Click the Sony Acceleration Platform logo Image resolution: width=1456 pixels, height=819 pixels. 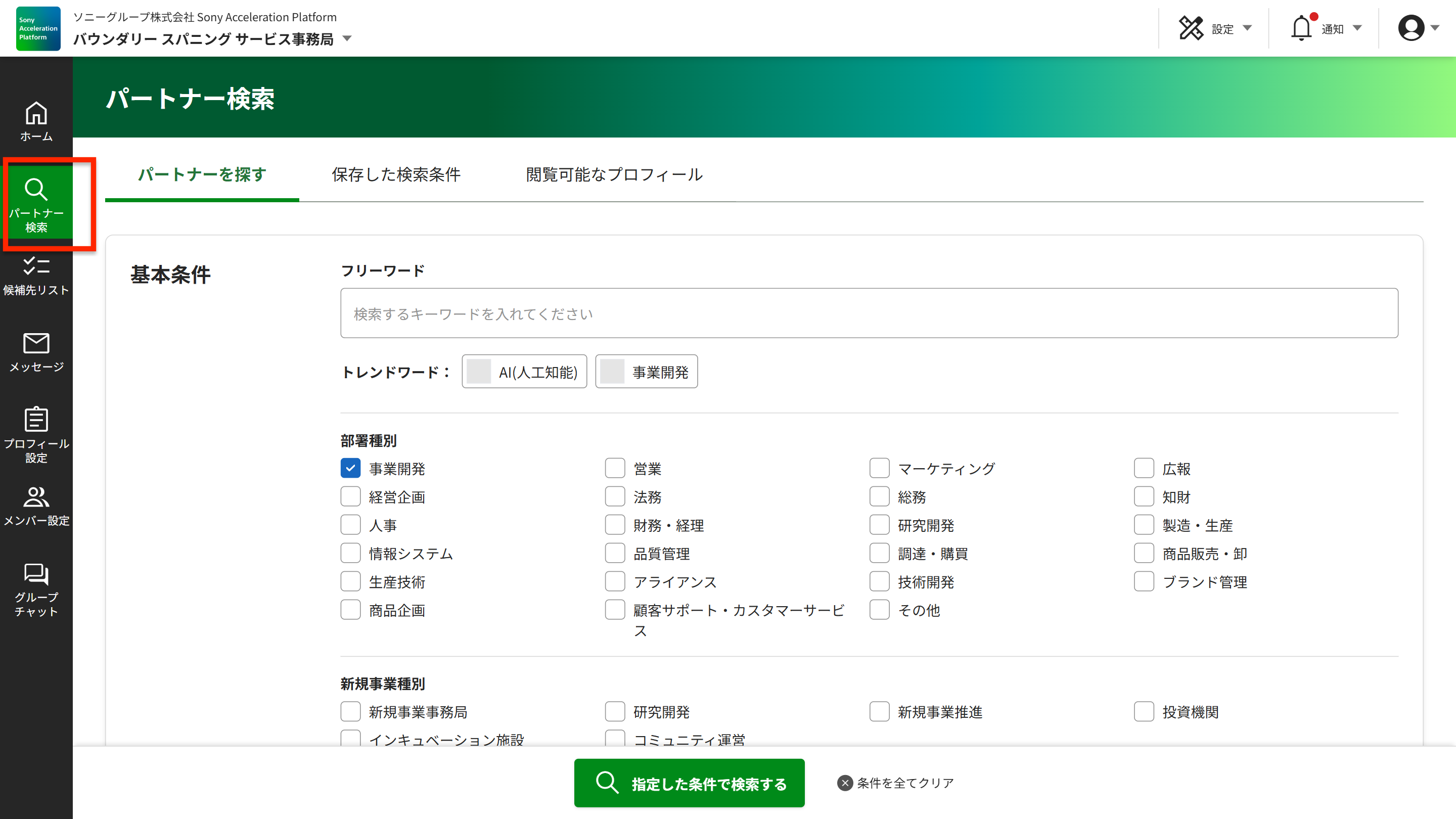38,28
